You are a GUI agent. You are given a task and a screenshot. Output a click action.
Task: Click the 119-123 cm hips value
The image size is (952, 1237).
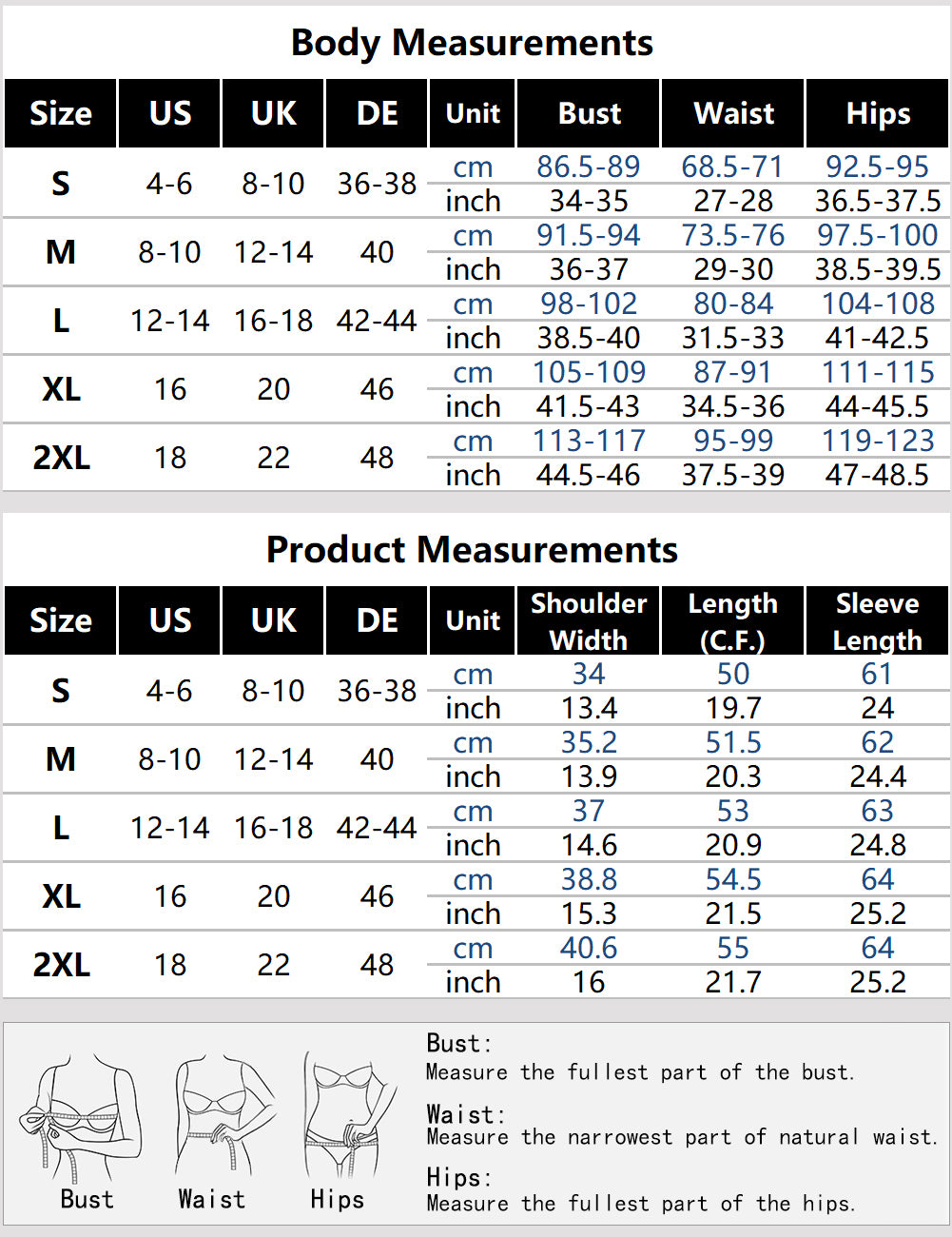pos(878,441)
